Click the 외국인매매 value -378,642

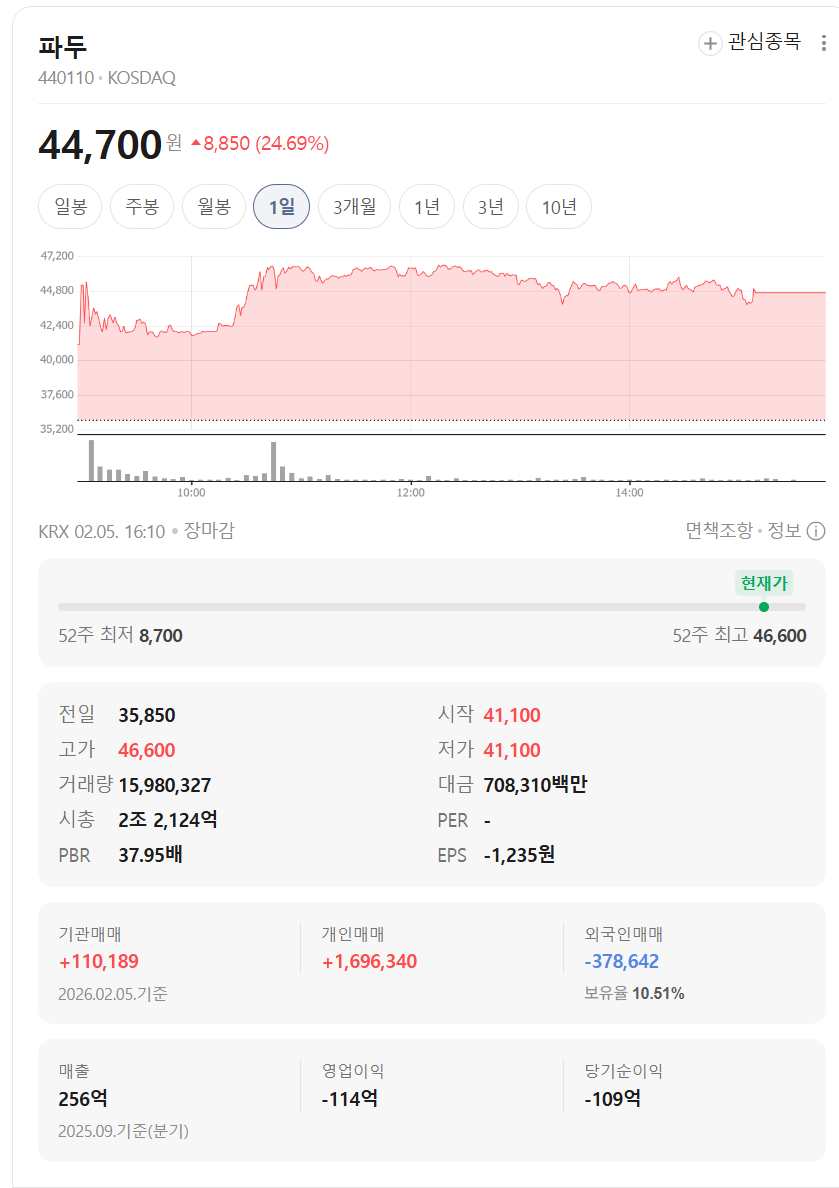(x=621, y=961)
